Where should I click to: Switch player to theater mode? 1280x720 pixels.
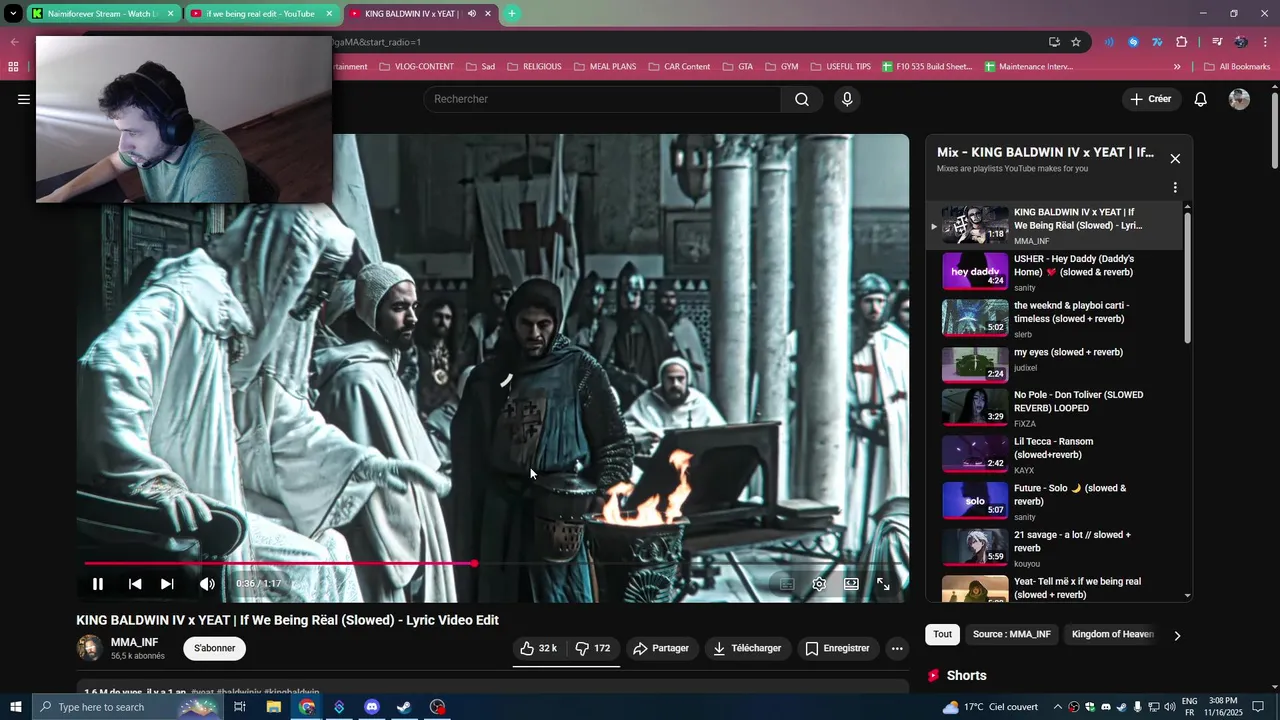pyautogui.click(x=851, y=584)
